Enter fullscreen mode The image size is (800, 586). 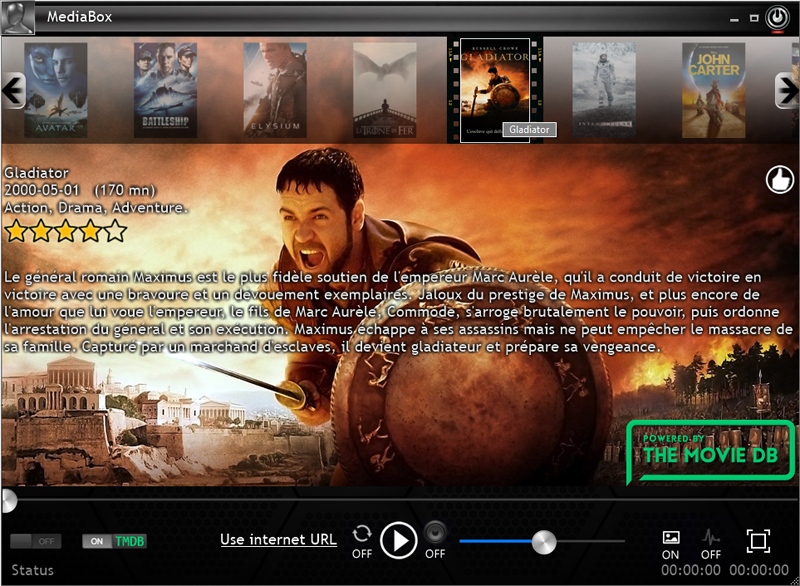758,541
